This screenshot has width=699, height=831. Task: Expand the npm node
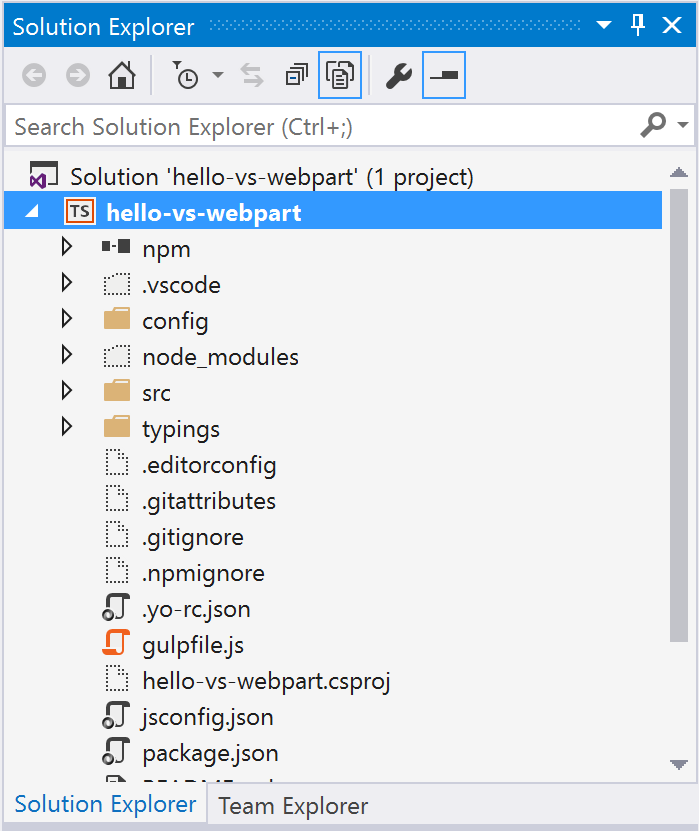tap(66, 246)
